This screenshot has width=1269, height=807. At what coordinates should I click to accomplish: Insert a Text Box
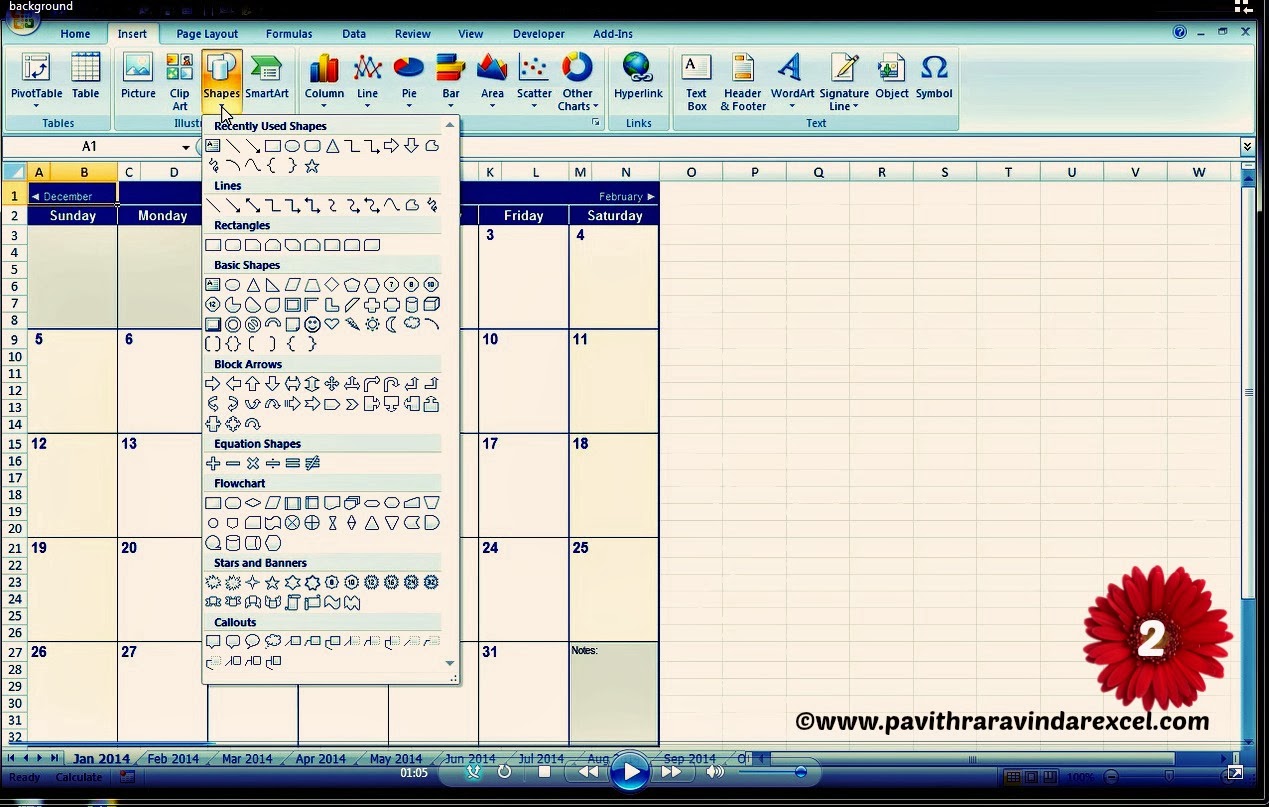[696, 81]
